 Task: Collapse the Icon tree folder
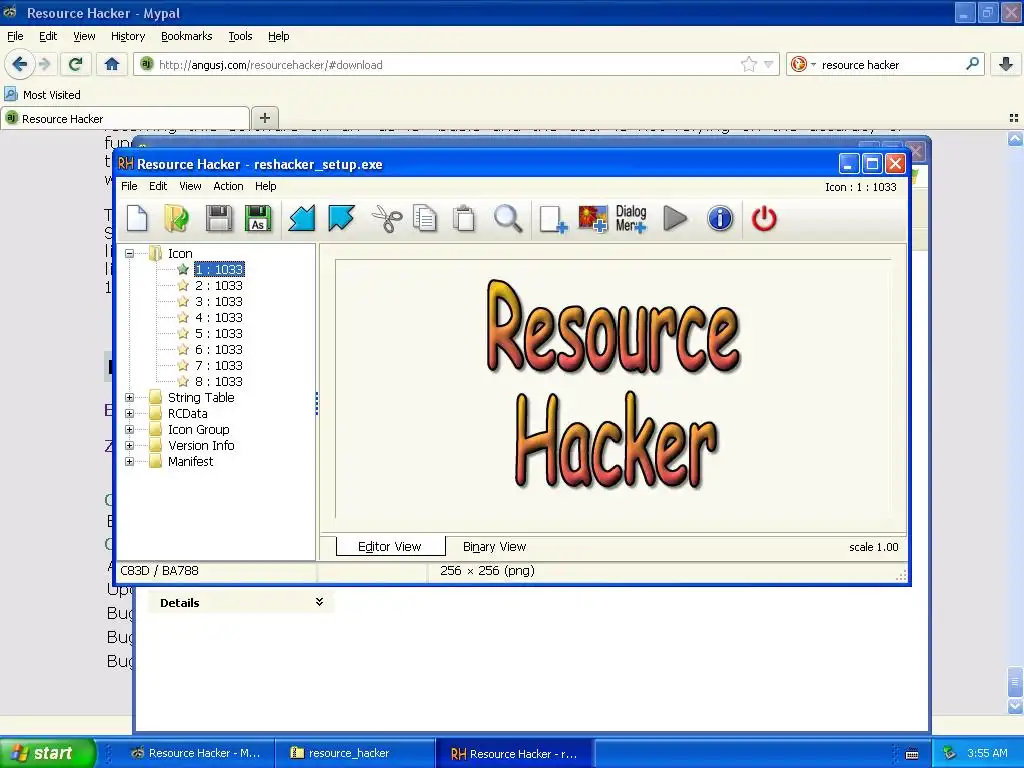(x=129, y=253)
